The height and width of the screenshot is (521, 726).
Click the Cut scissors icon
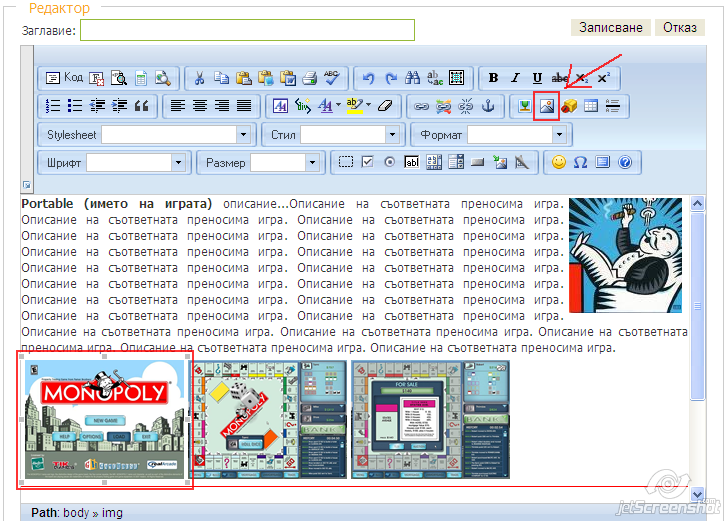click(x=200, y=78)
